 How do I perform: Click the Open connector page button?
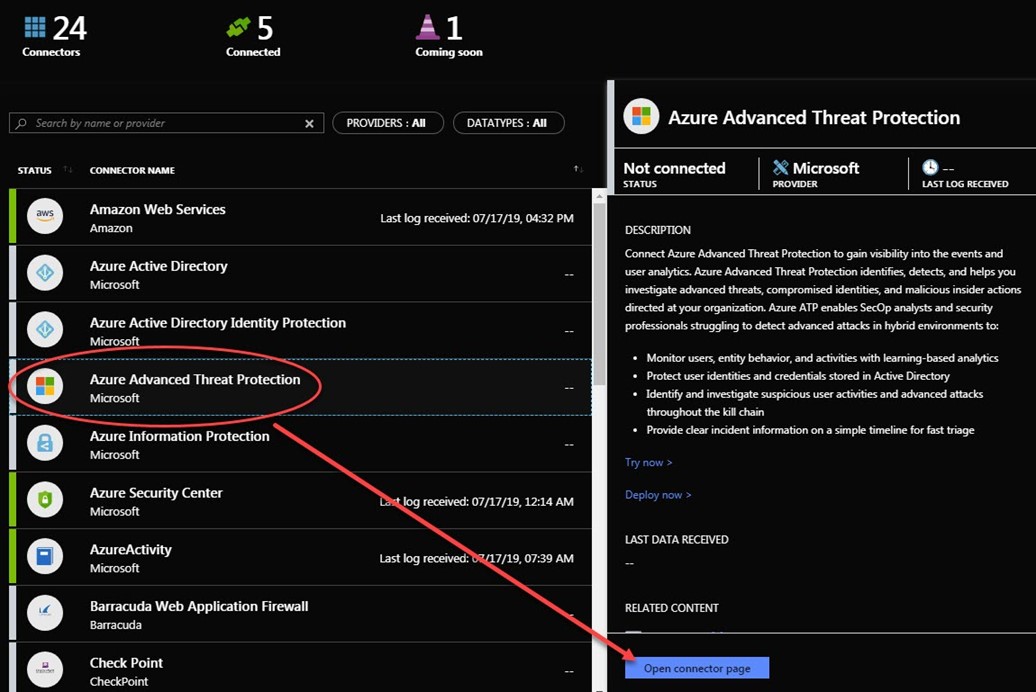[x=697, y=668]
